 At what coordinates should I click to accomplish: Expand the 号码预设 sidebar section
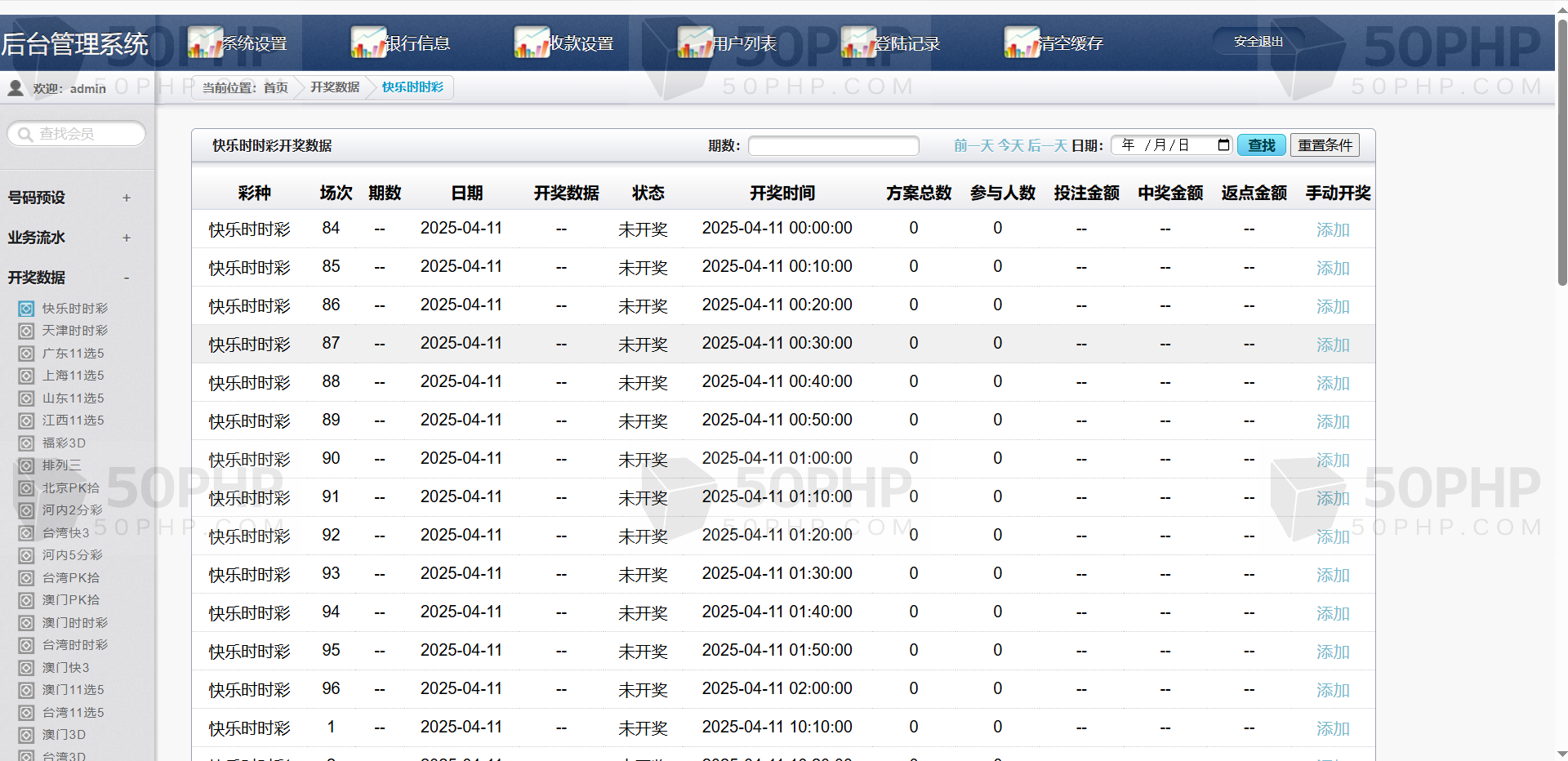(127, 198)
